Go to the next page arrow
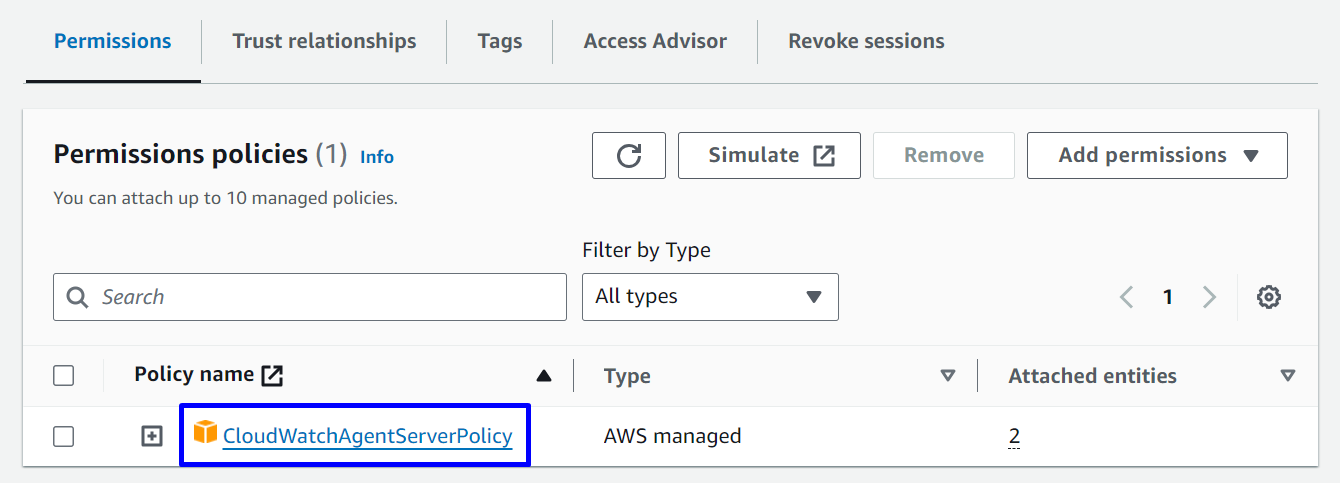The height and width of the screenshot is (483, 1340). point(1209,297)
